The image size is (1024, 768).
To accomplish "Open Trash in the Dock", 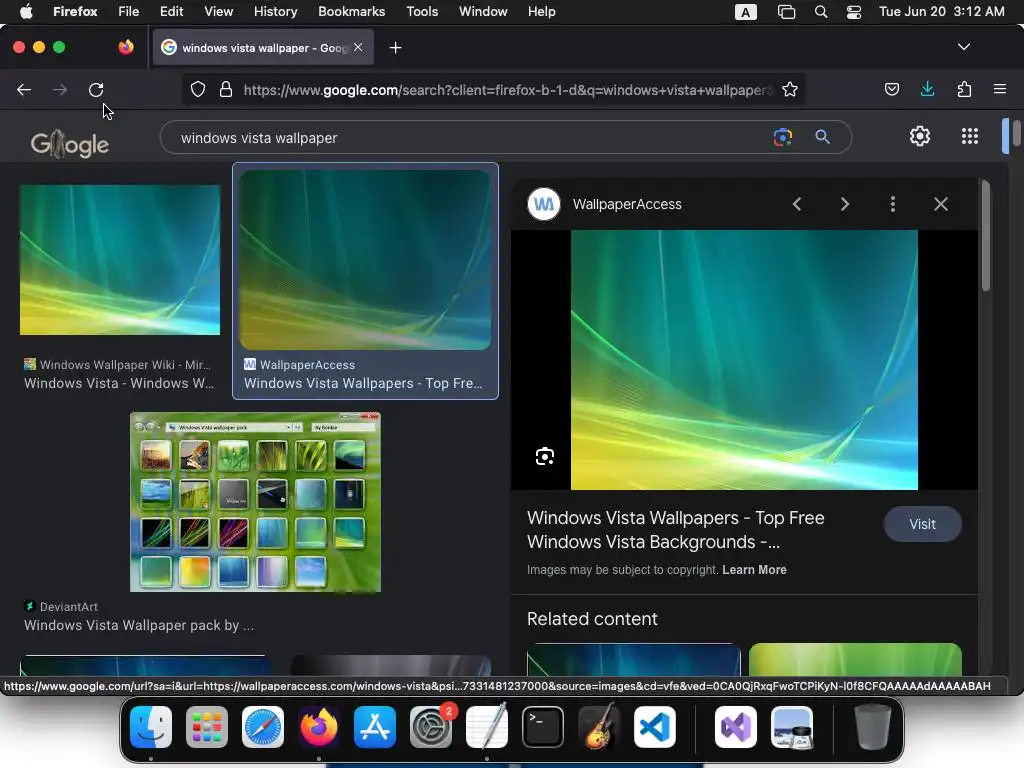I will [x=873, y=726].
